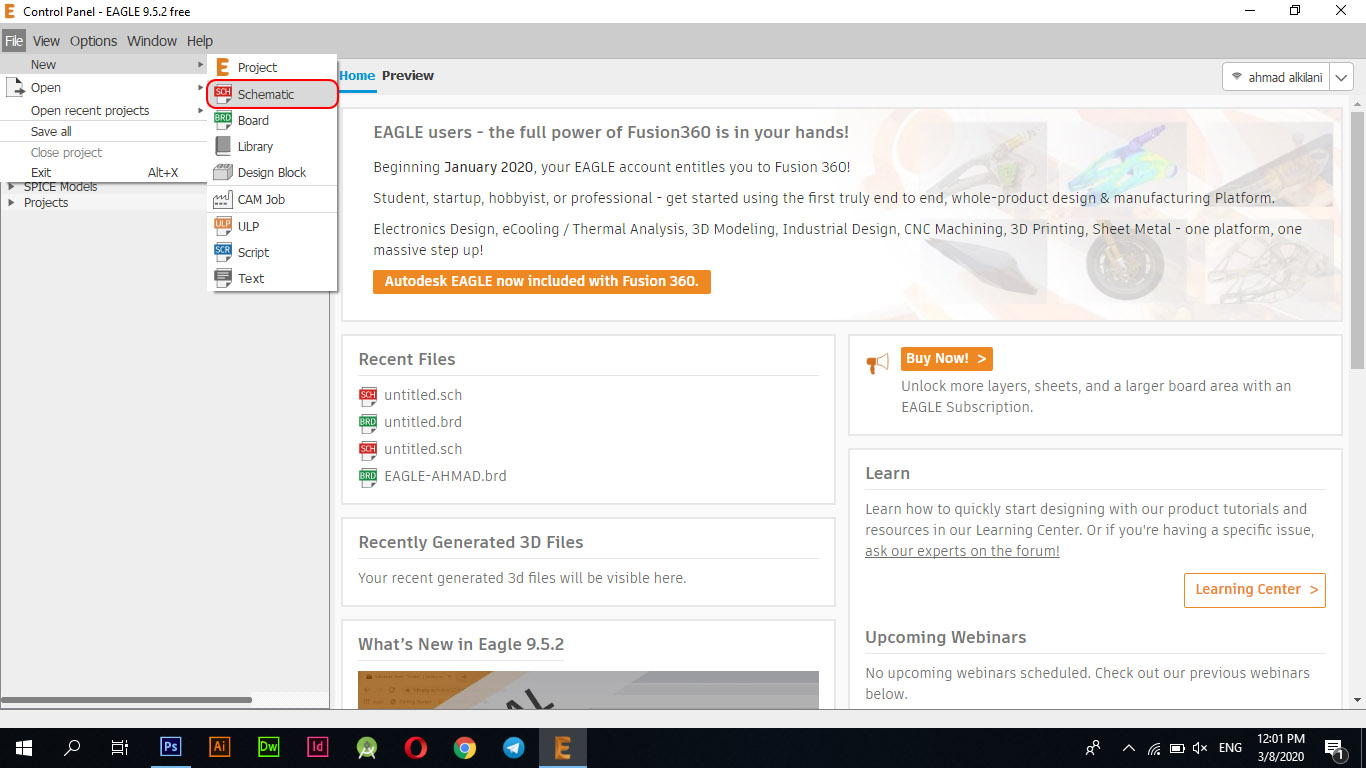Click the Buy Now button
1366x768 pixels.
click(x=946, y=358)
